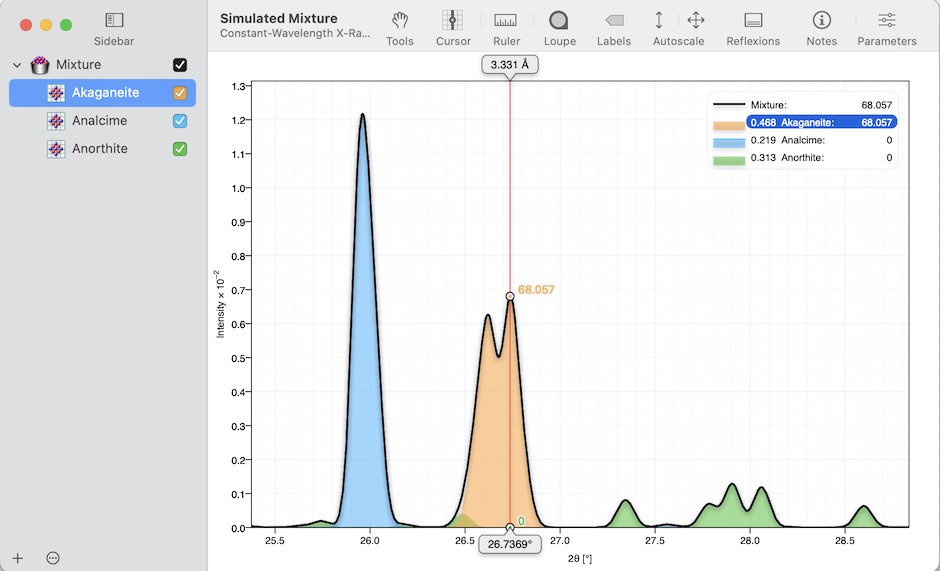Uncheck the Akaganeite orange checkbox

click(180, 93)
